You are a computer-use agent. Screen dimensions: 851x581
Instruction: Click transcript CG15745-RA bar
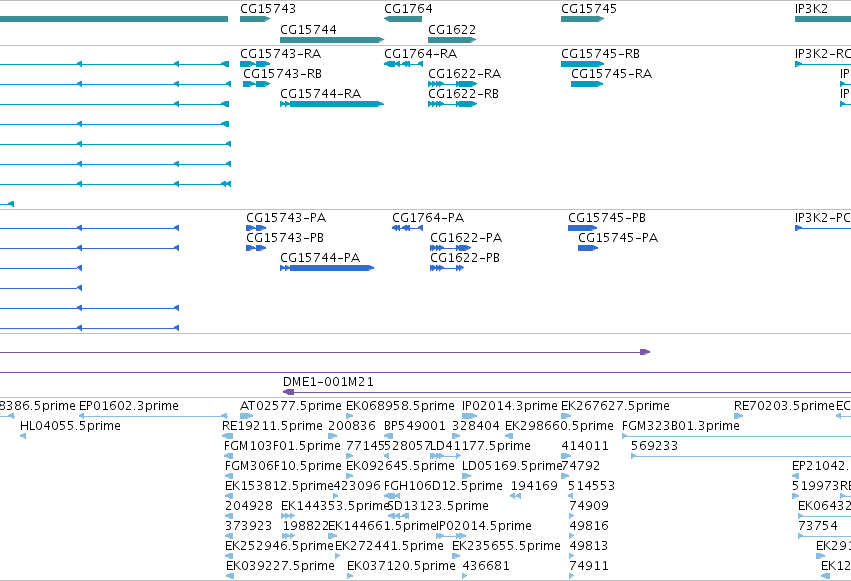[587, 84]
